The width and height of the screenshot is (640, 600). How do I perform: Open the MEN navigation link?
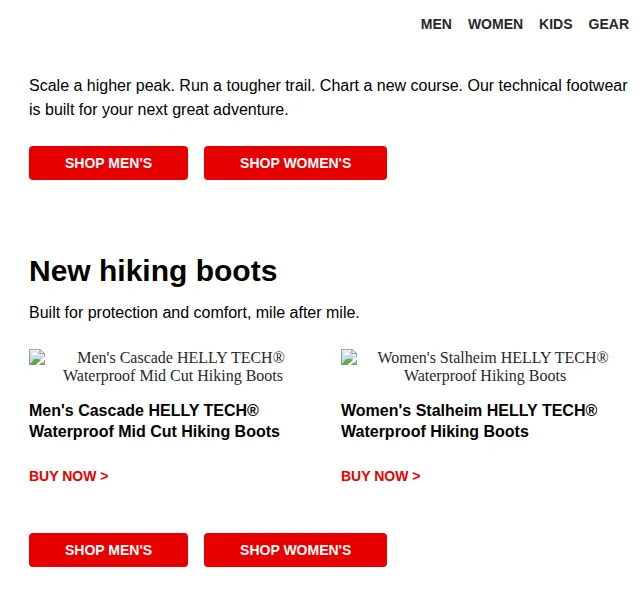(436, 24)
